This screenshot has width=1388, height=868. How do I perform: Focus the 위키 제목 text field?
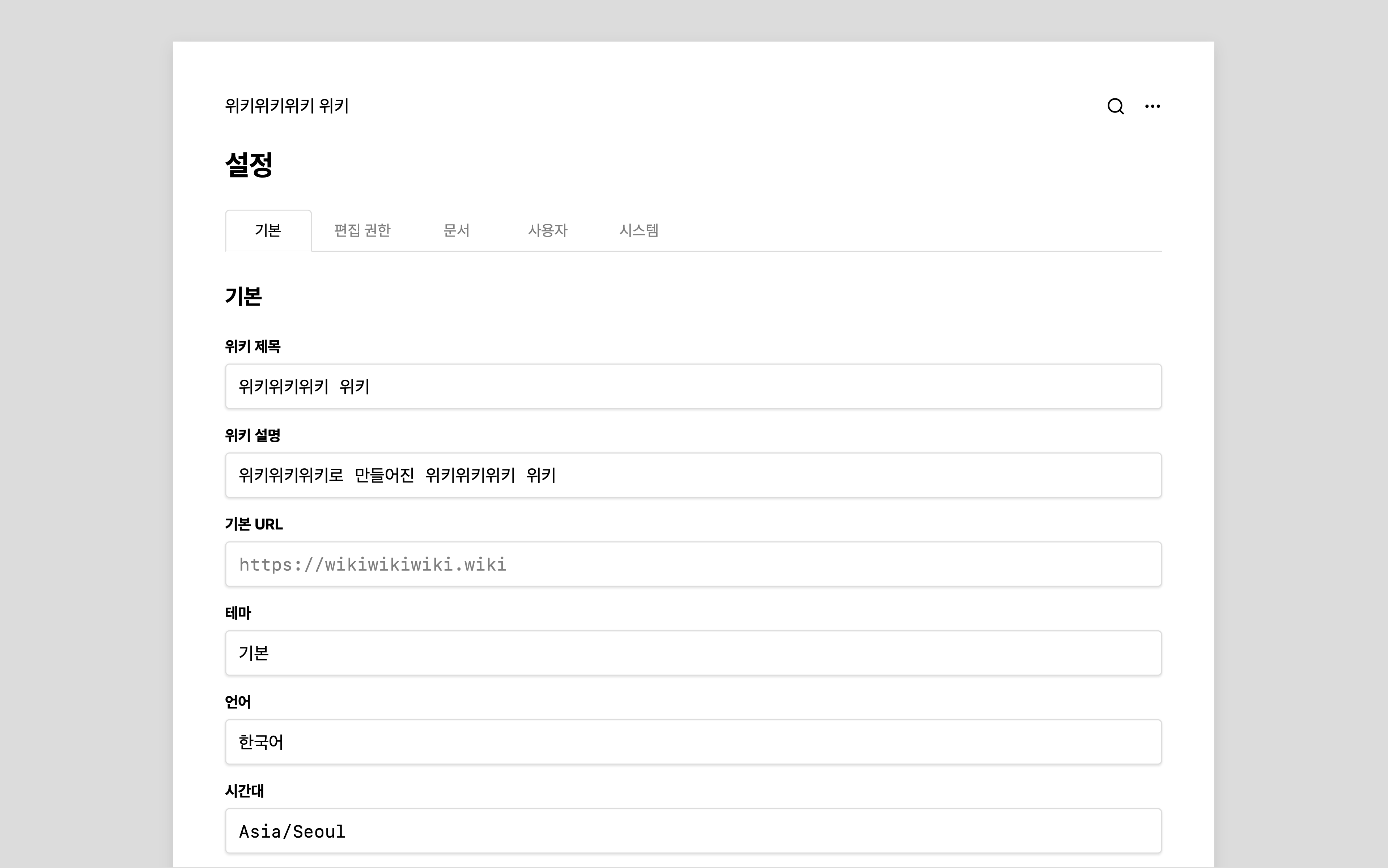(693, 386)
